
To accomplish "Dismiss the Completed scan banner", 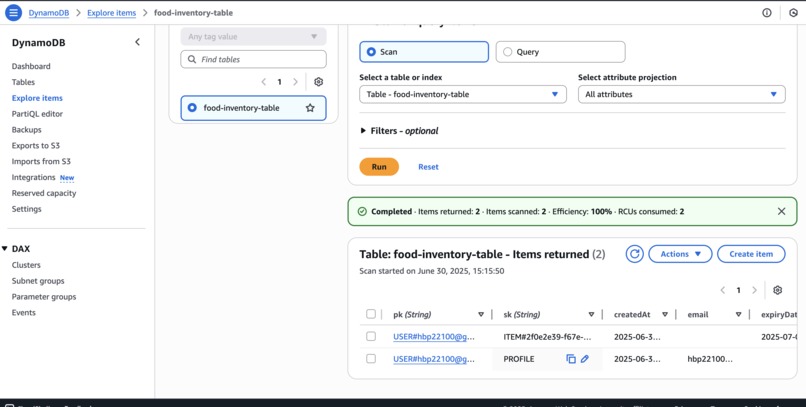I will click(x=781, y=211).
